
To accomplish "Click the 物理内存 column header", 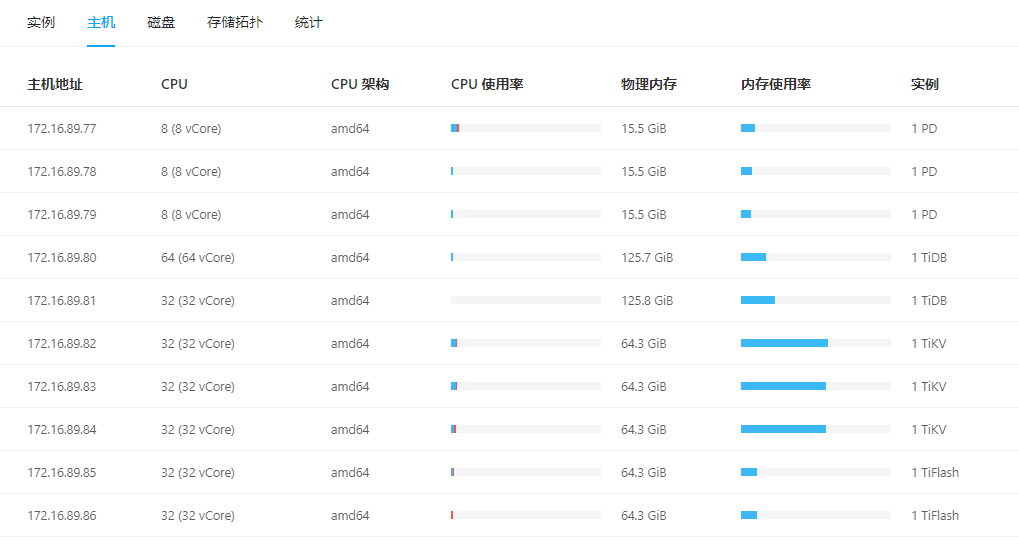I will click(x=649, y=84).
